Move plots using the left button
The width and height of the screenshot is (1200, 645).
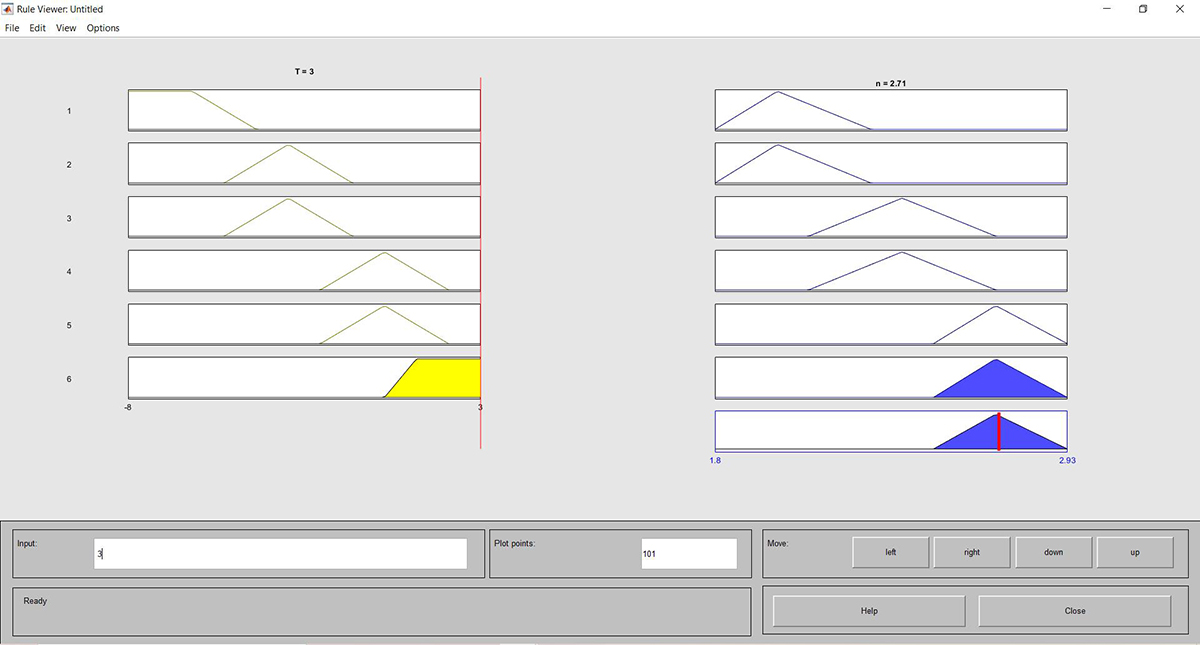point(890,552)
